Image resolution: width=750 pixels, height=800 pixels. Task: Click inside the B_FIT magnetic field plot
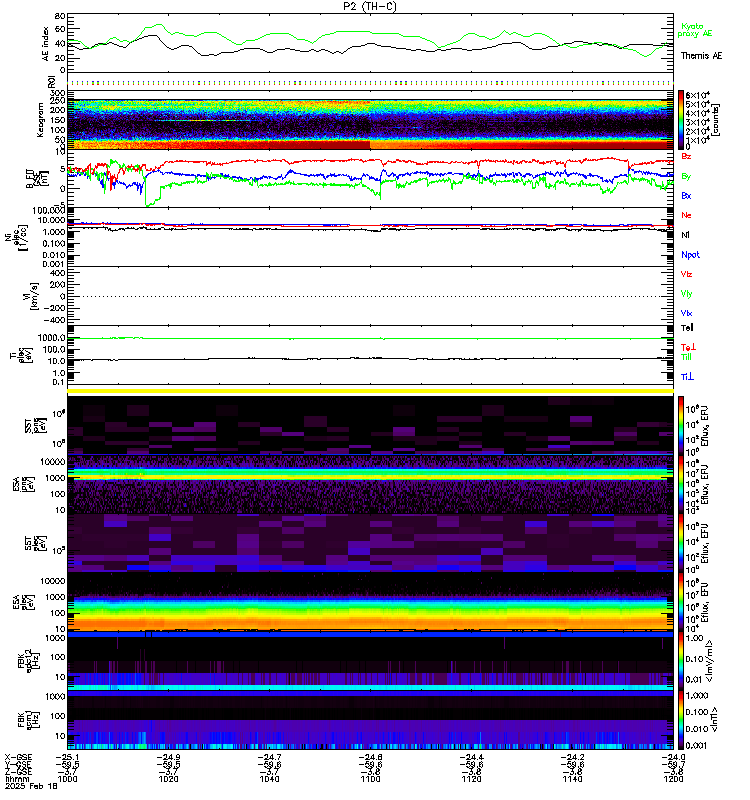[x=370, y=179]
